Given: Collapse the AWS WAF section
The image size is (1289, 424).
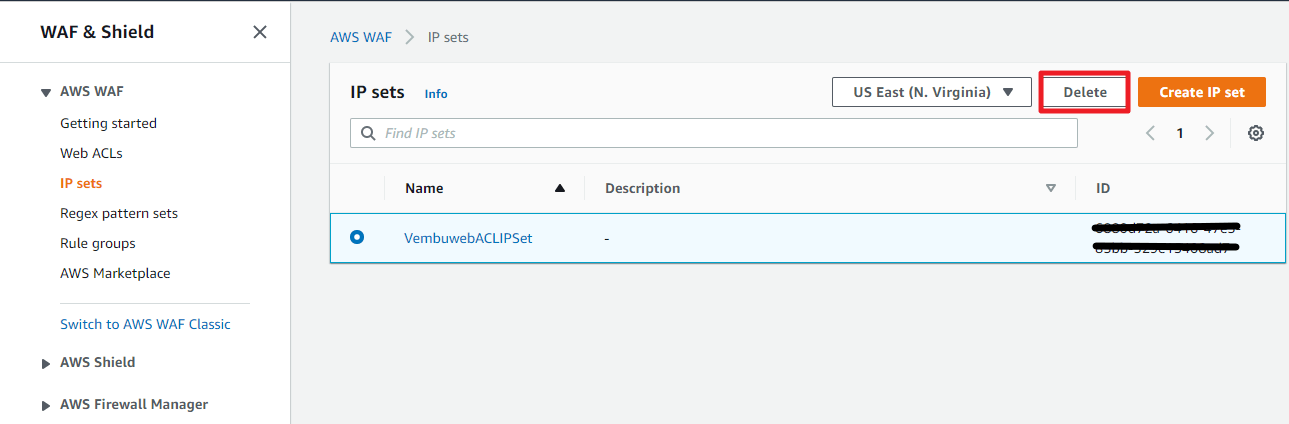Looking at the screenshot, I should (x=46, y=92).
